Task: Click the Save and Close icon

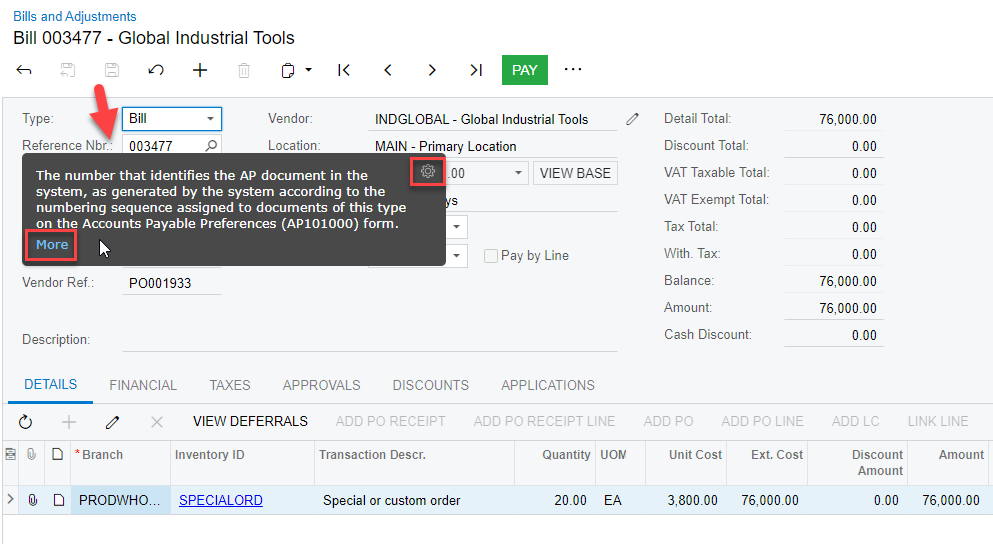Action: tap(68, 70)
